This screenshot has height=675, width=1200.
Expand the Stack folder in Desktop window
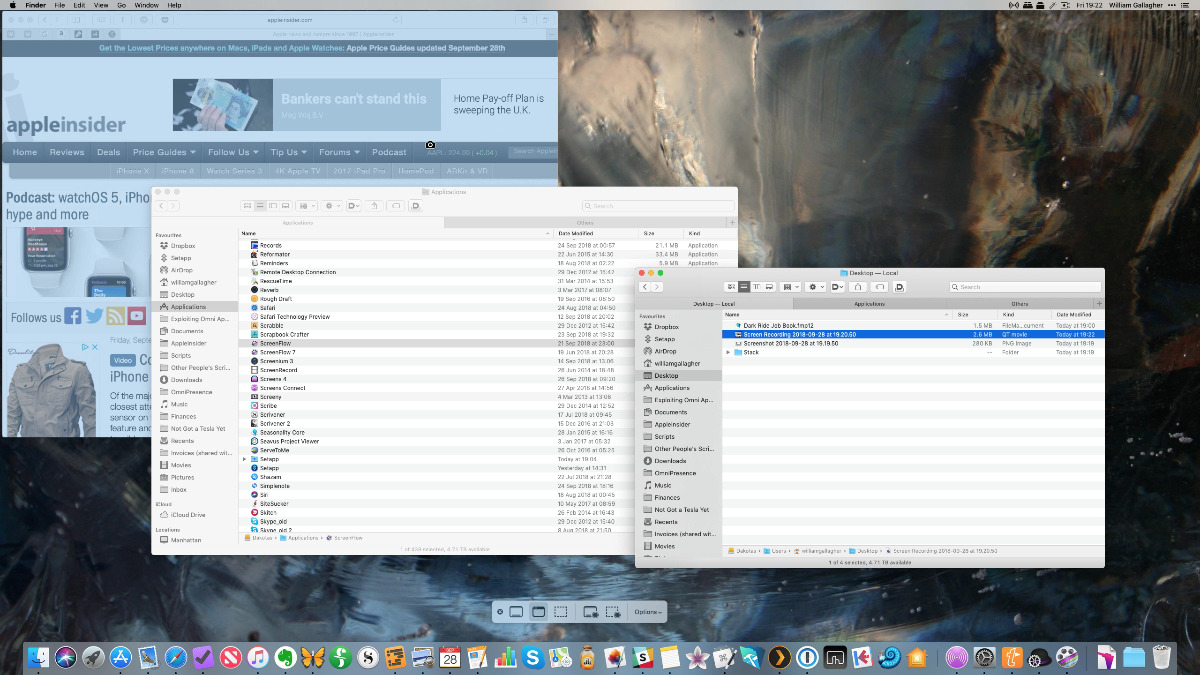(728, 352)
